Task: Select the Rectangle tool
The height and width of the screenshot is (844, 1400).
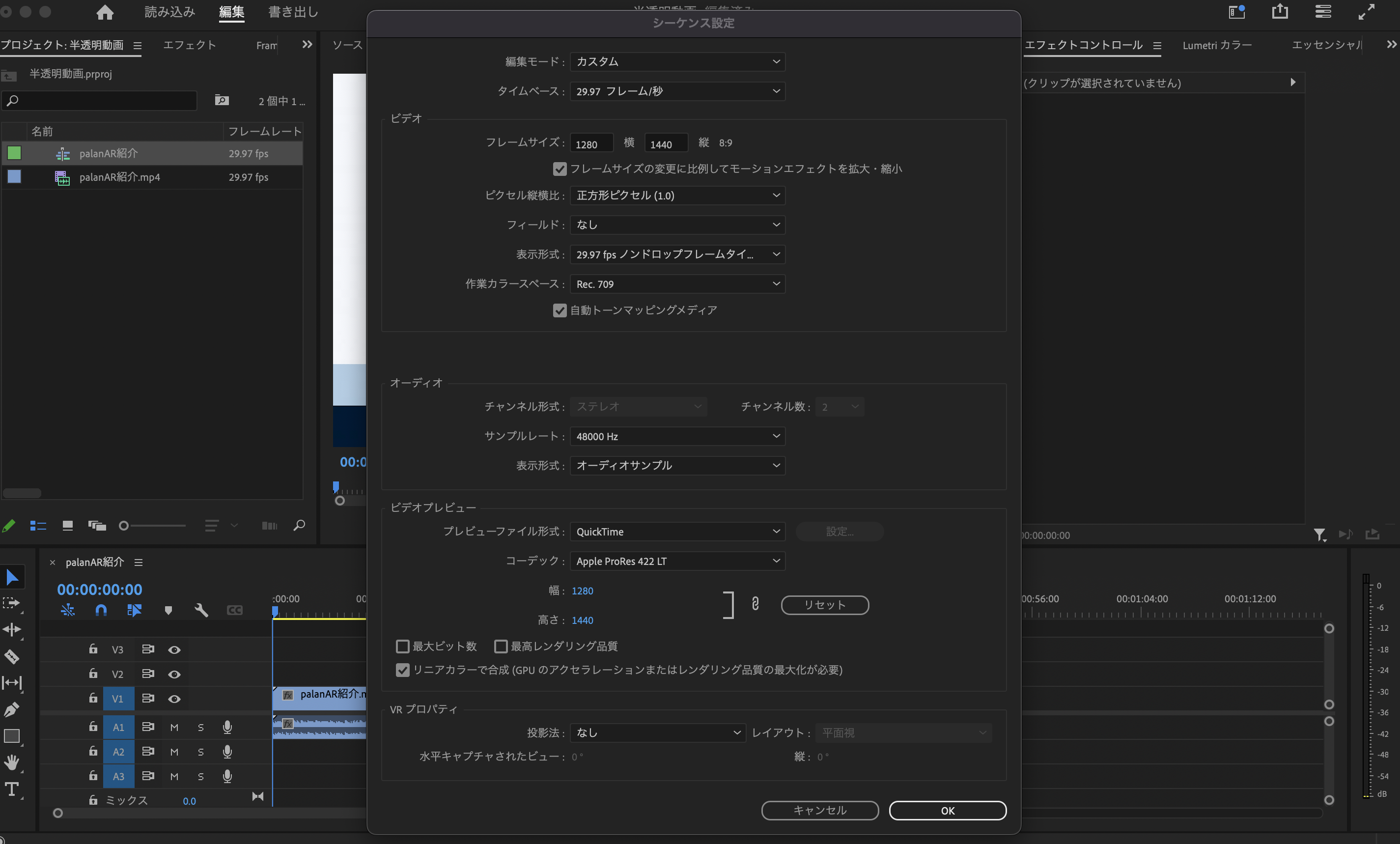Action: click(x=12, y=736)
